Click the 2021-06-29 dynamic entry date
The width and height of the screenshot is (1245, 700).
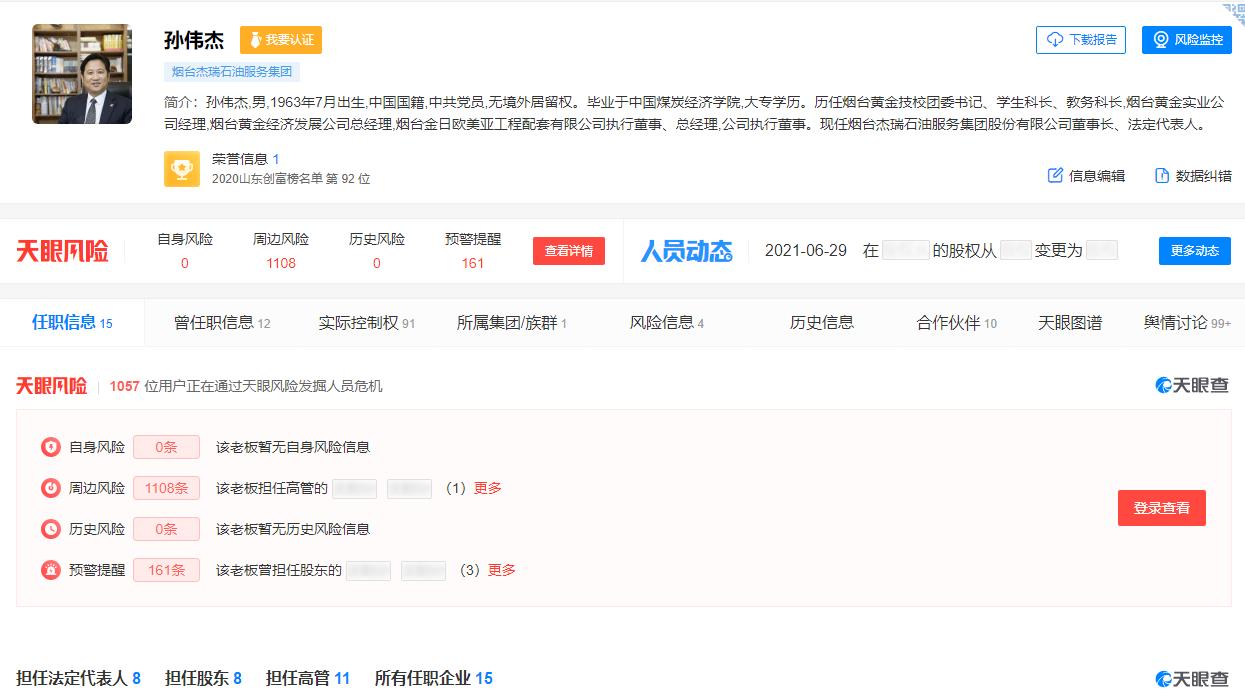pyautogui.click(x=806, y=251)
